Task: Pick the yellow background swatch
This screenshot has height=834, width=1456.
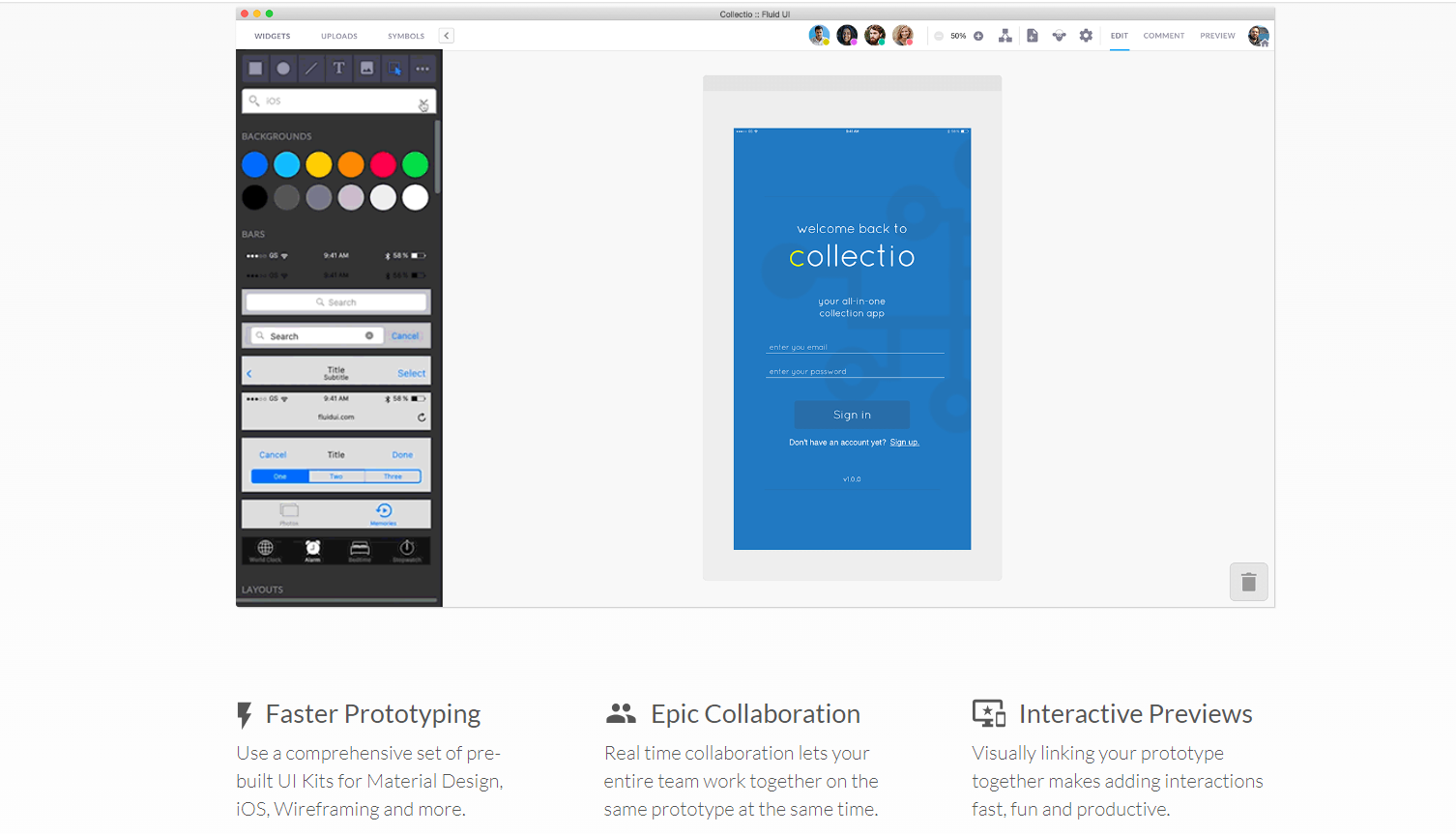Action: tap(319, 165)
